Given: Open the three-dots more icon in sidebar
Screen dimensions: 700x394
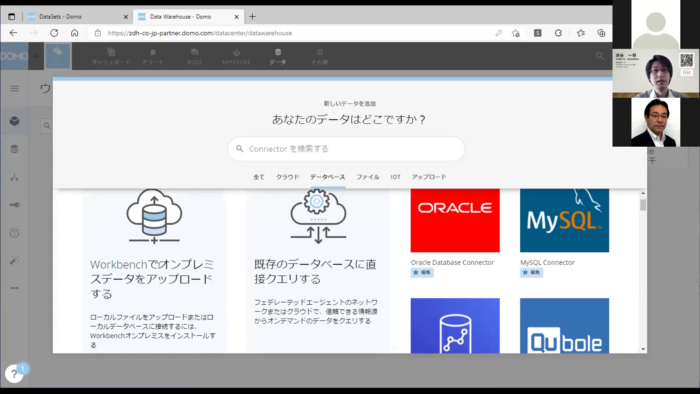Looking at the screenshot, I should point(14,288).
